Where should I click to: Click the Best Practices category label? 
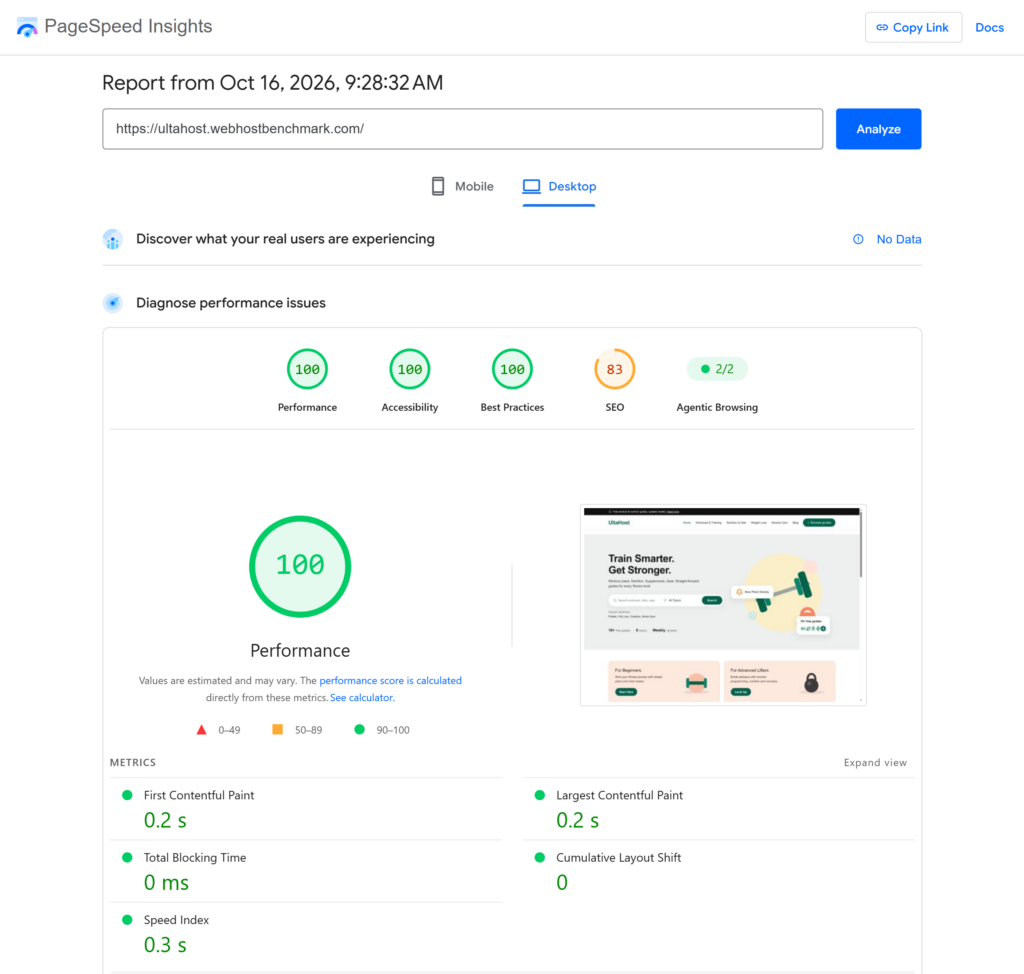(512, 407)
